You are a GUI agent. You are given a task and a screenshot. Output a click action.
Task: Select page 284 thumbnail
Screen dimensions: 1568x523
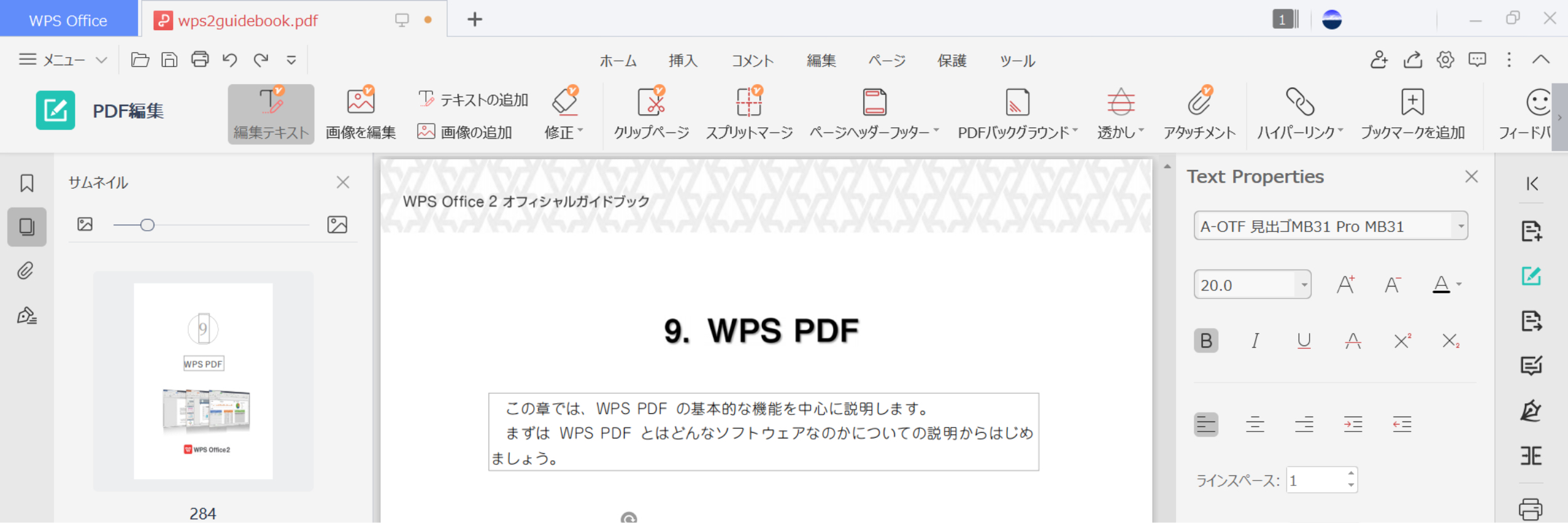(x=203, y=381)
